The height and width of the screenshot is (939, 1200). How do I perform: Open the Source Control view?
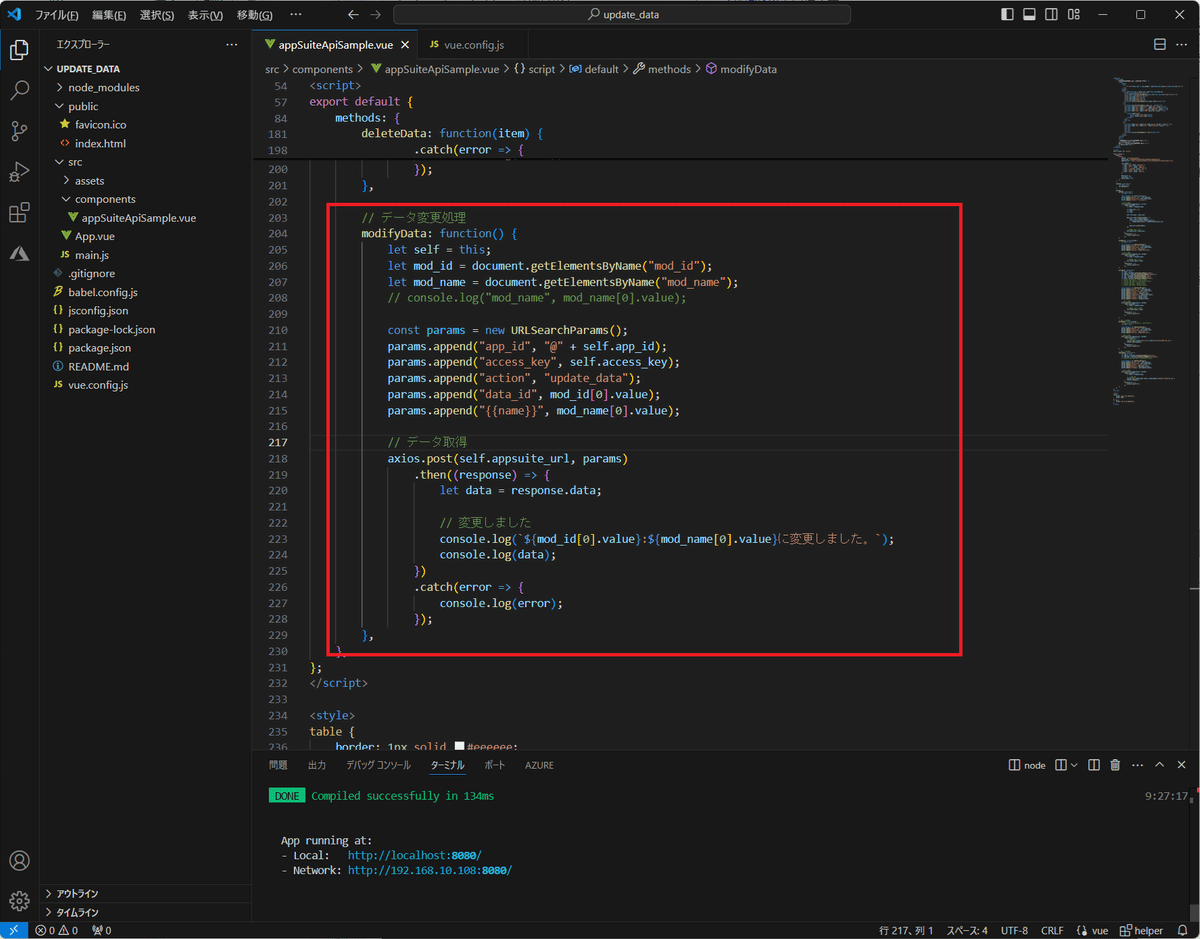[19, 131]
